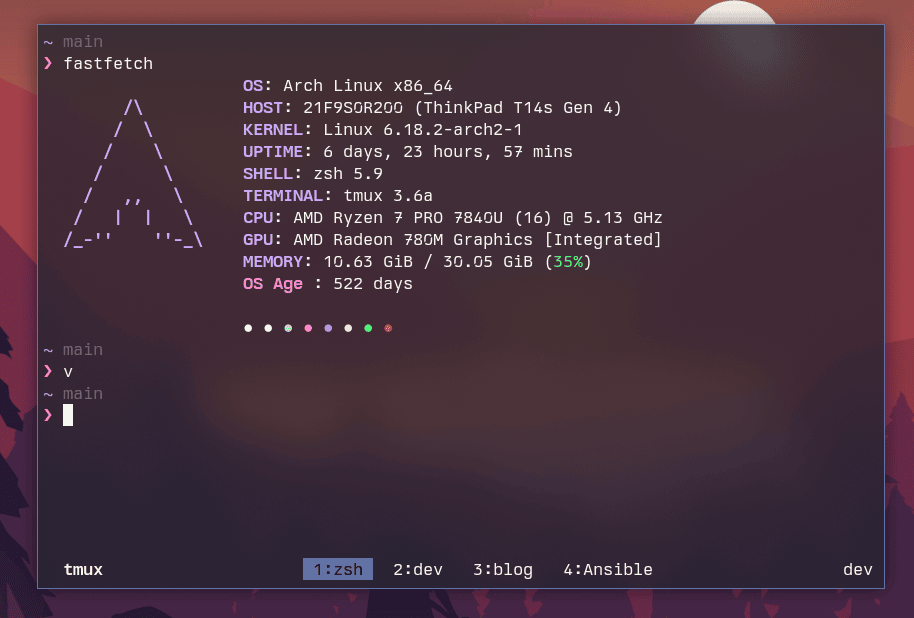Click the CPU Ryzen 7 PRO entry
Screen dimensions: 914x618
point(452,217)
